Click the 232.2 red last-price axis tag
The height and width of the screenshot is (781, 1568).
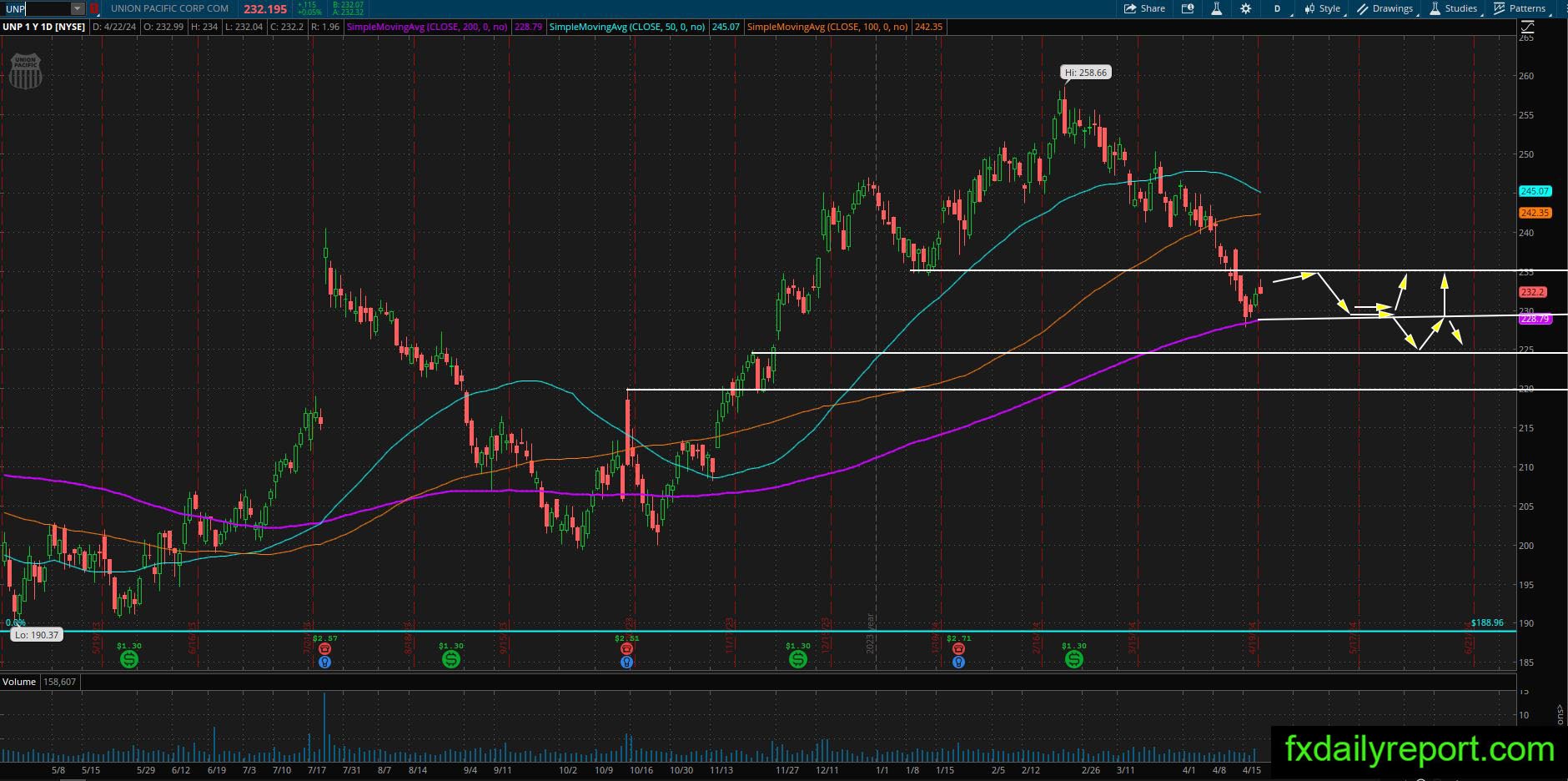pos(1533,292)
